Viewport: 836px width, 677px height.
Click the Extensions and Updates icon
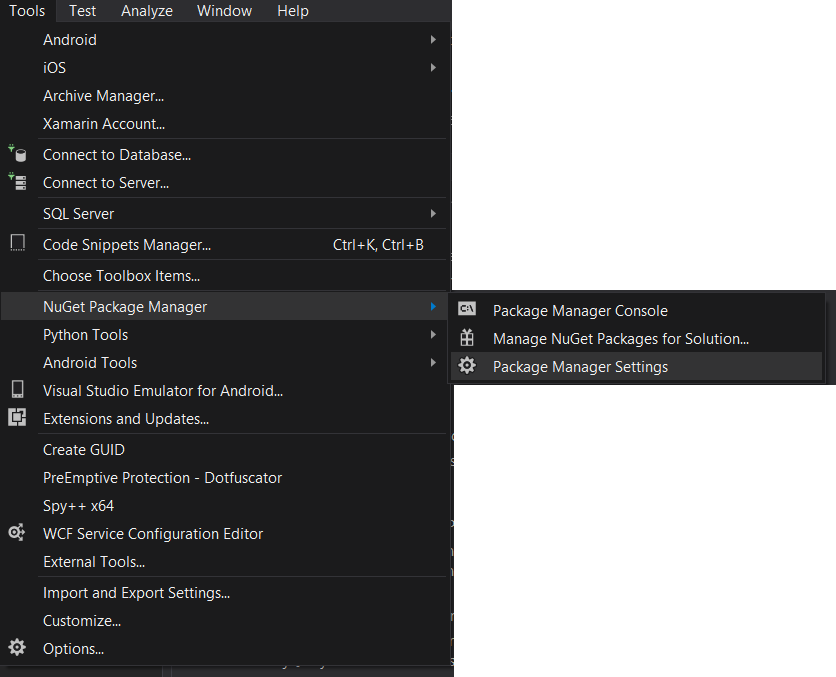(x=17, y=418)
